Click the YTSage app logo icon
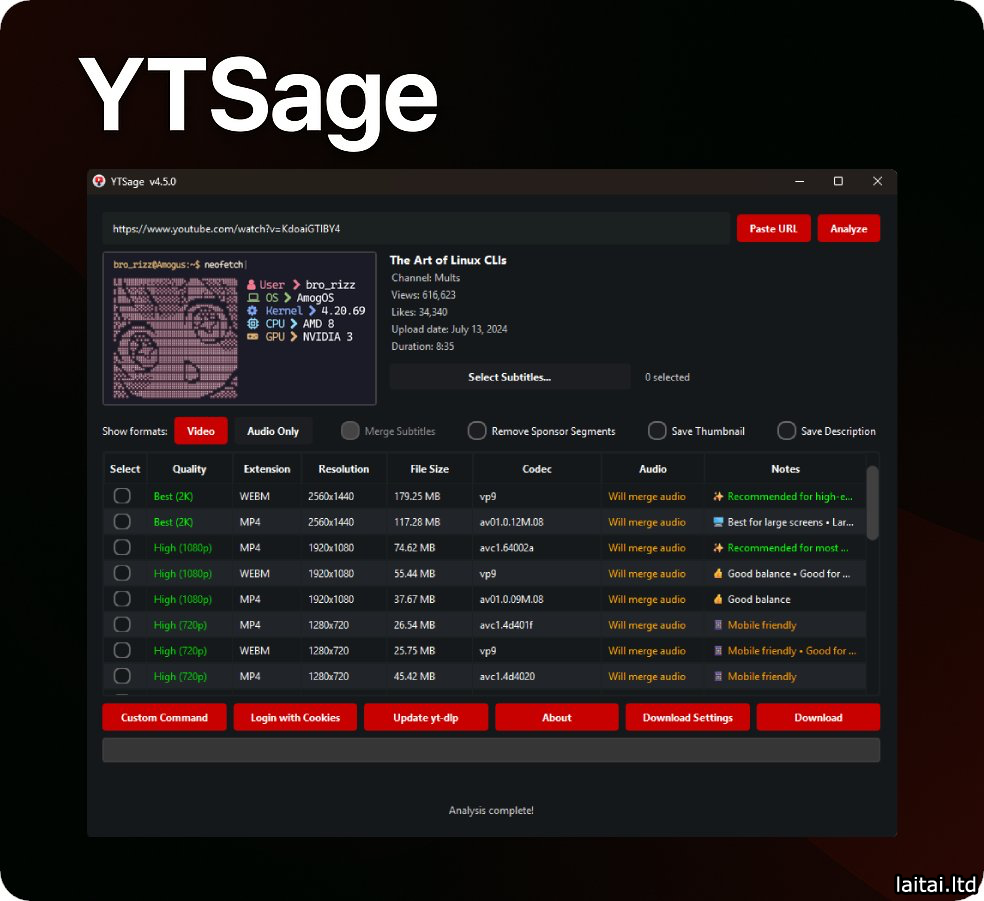 99,181
